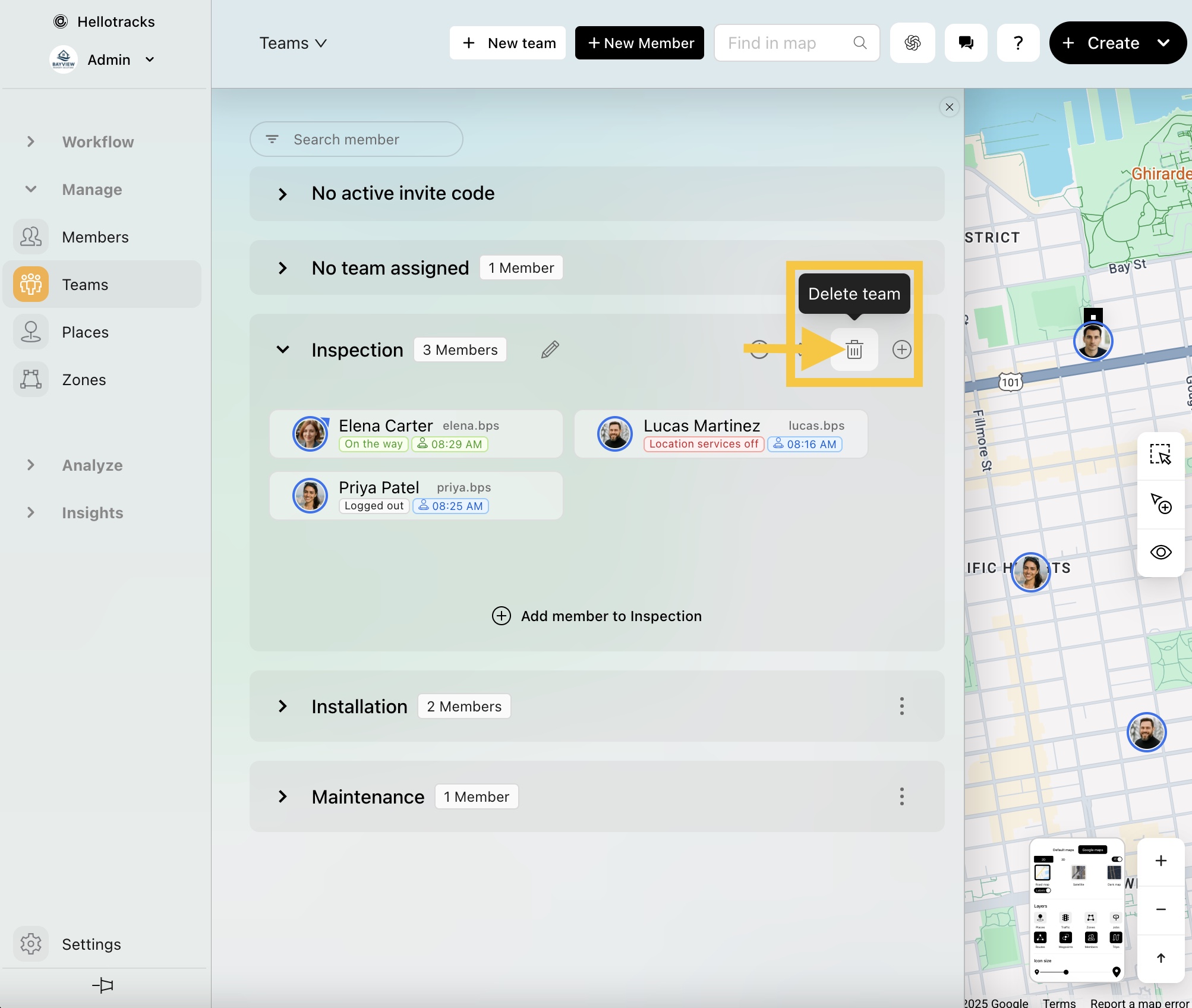Open Zones in the sidebar
The width and height of the screenshot is (1192, 1008).
84,380
